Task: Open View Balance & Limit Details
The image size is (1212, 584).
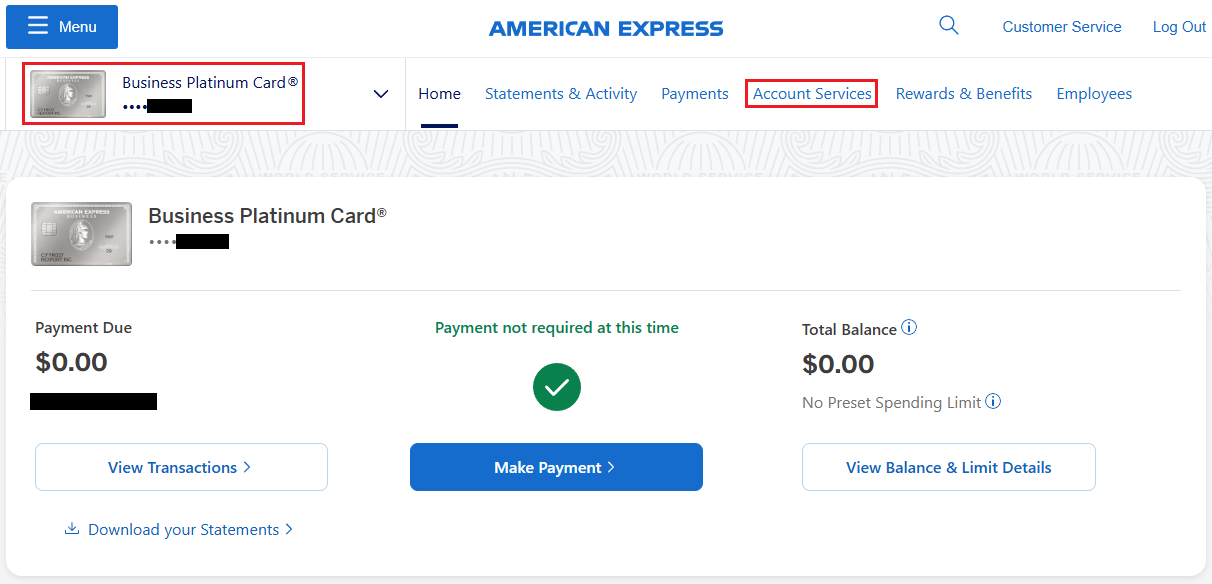Action: click(x=948, y=467)
